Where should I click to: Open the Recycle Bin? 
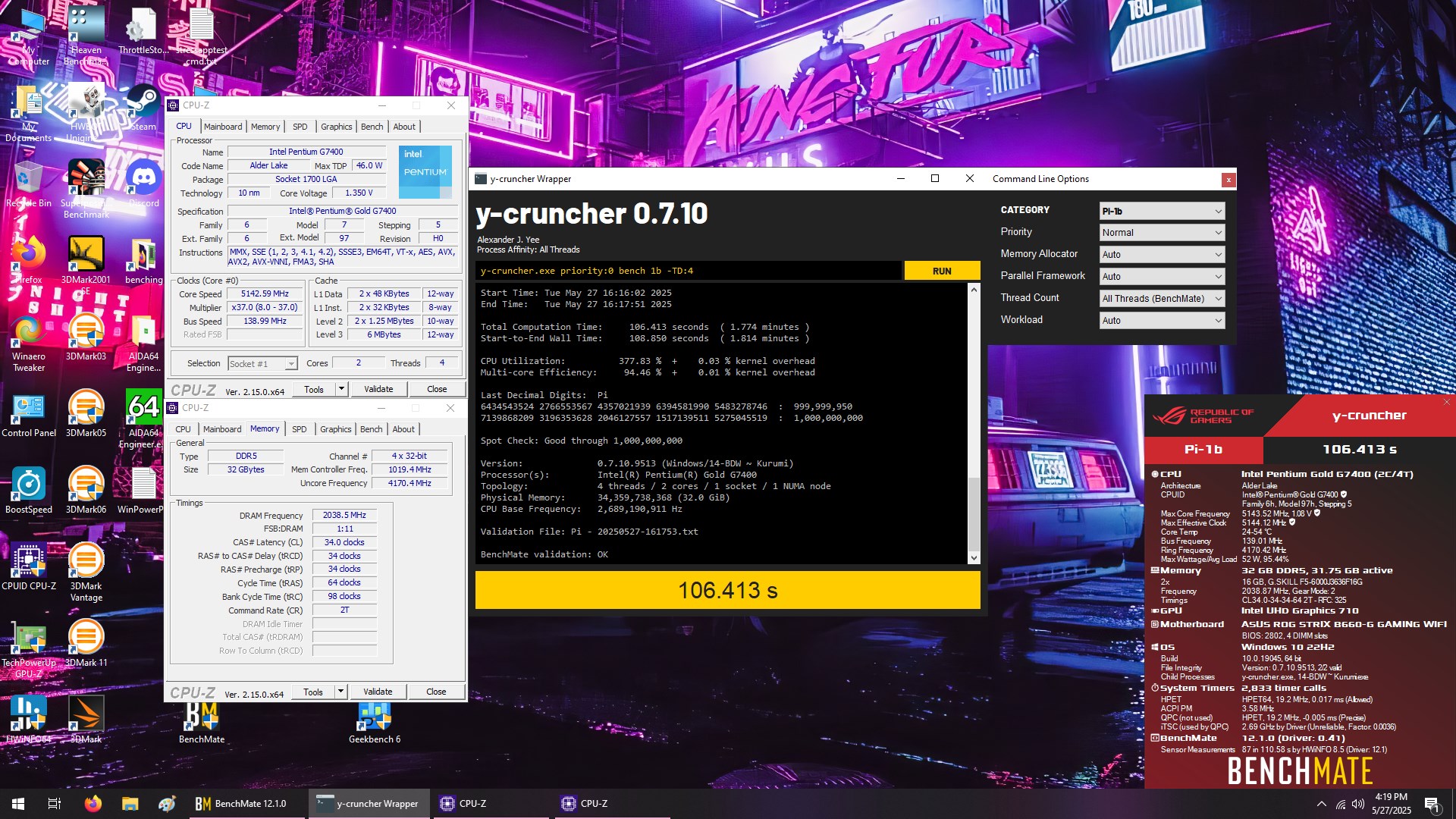tap(29, 184)
